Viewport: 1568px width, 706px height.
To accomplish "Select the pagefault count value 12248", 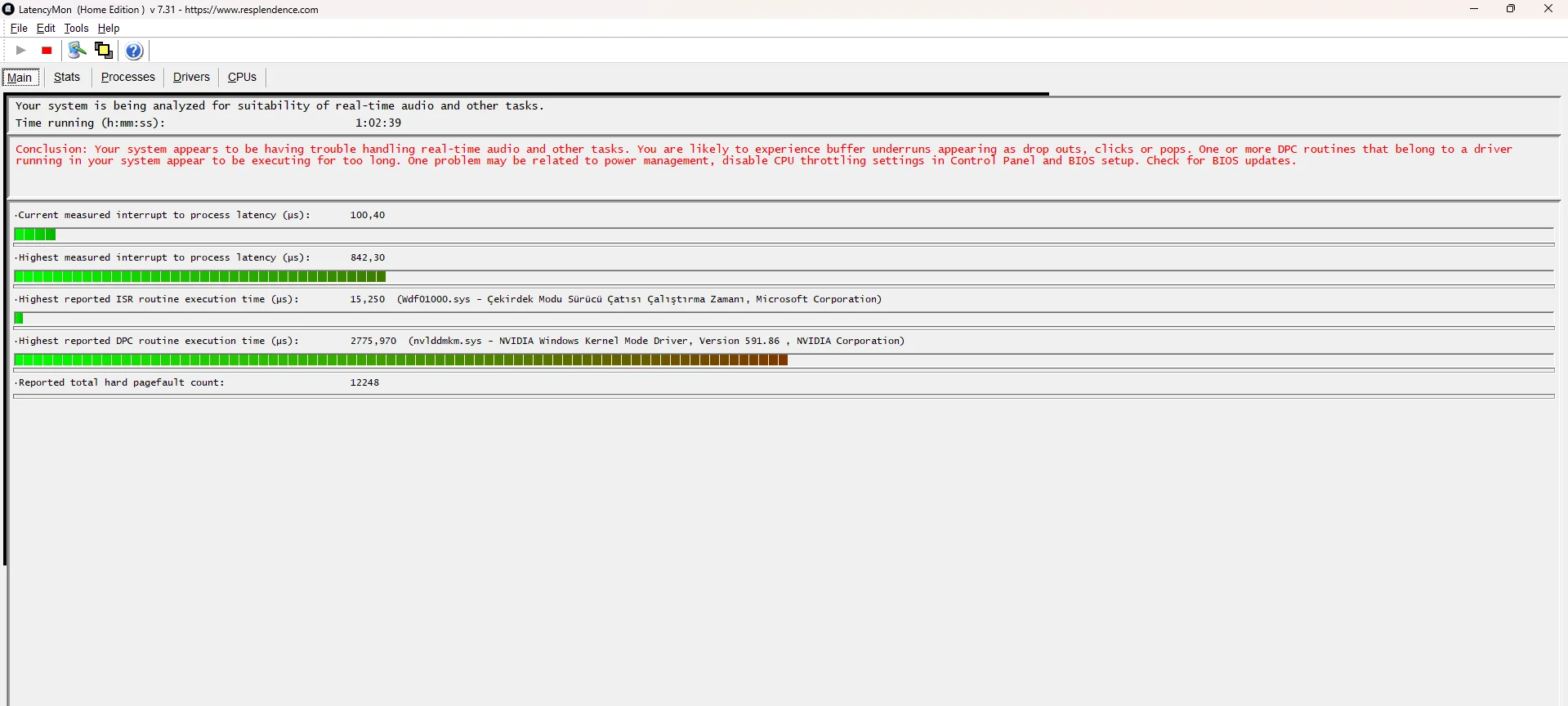I will pos(364,382).
